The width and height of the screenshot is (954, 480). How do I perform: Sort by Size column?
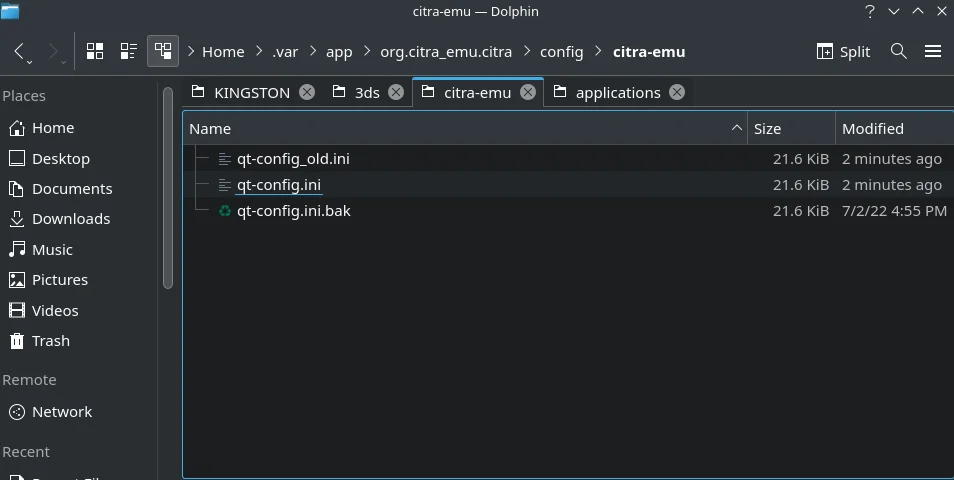(x=767, y=128)
